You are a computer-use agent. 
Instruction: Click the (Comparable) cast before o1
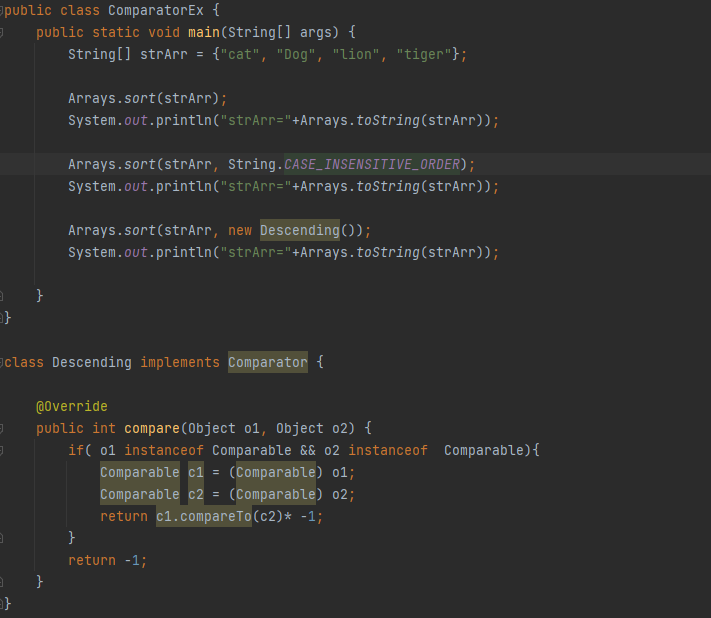click(x=276, y=472)
